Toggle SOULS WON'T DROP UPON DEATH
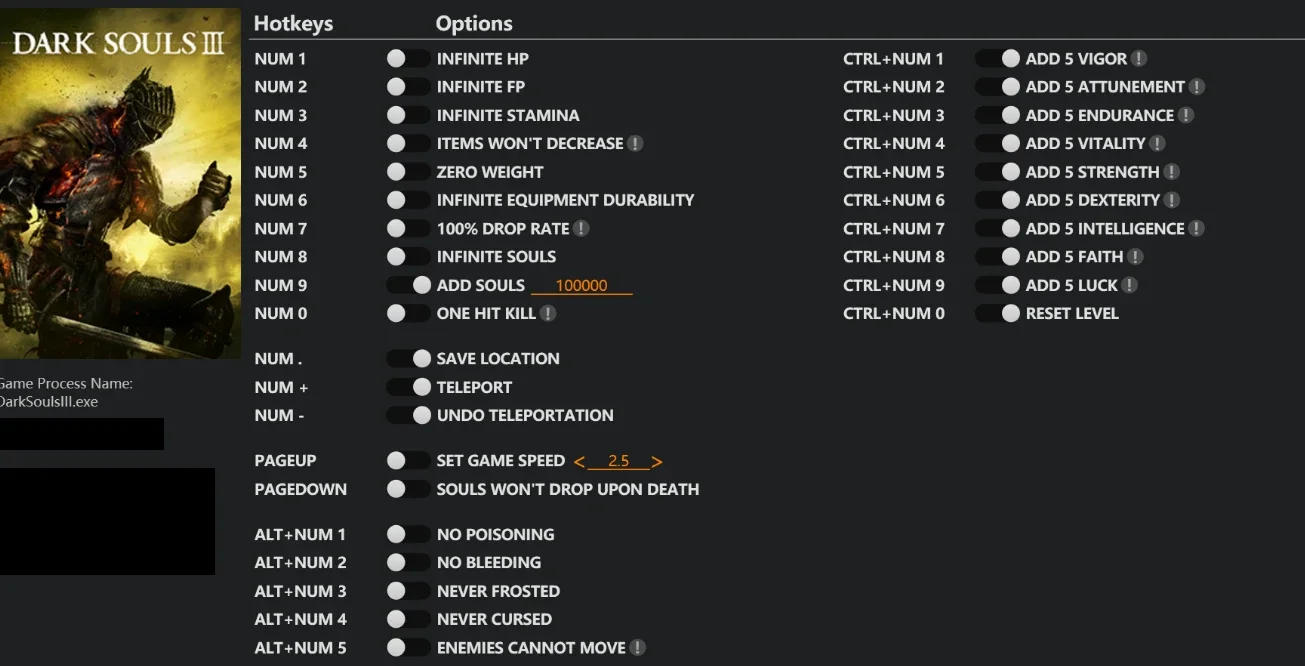 click(408, 490)
